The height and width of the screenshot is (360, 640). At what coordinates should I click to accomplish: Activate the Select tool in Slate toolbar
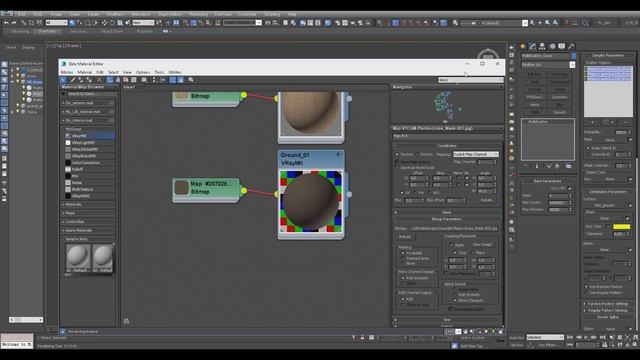click(63, 80)
